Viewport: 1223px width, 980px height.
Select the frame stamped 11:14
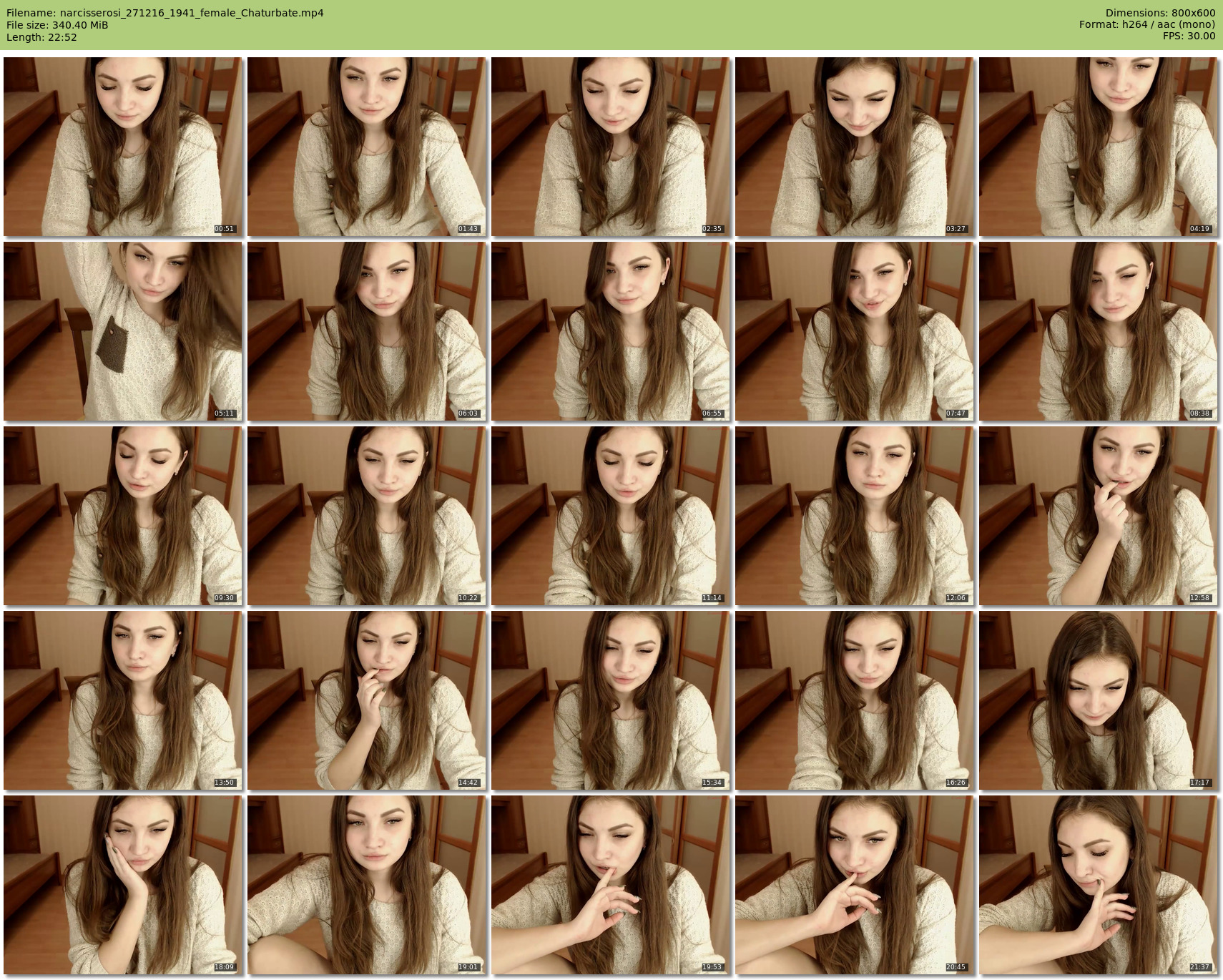click(x=611, y=516)
